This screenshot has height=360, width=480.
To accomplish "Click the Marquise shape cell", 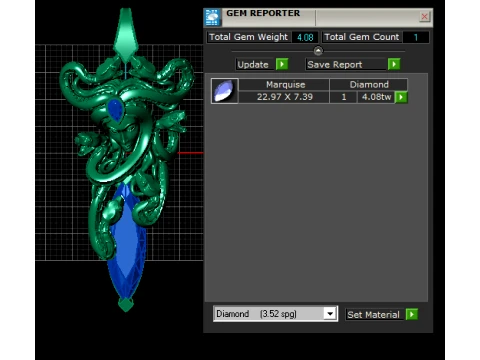I will click(x=284, y=85).
